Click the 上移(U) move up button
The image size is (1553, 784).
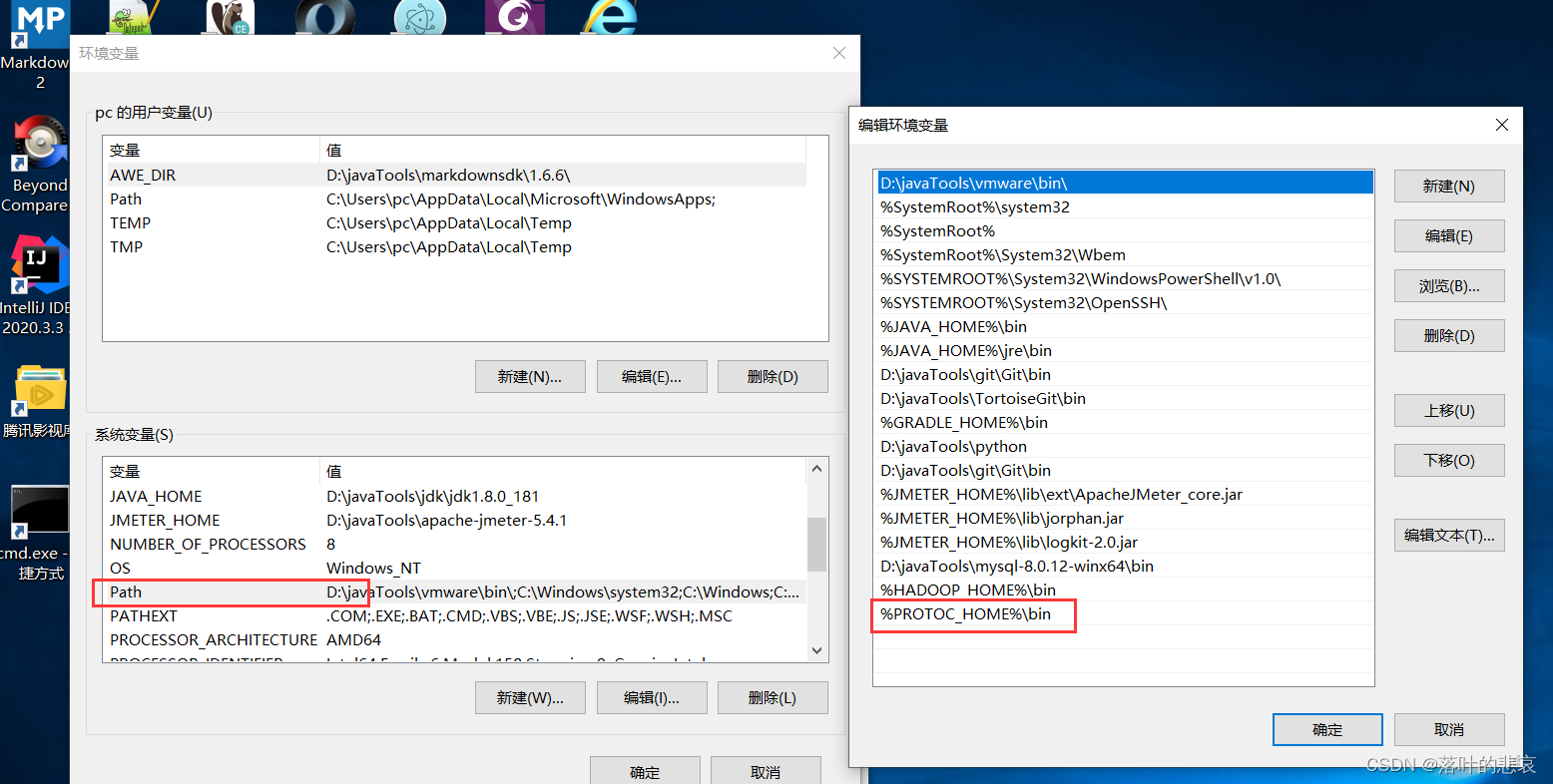coord(1449,410)
